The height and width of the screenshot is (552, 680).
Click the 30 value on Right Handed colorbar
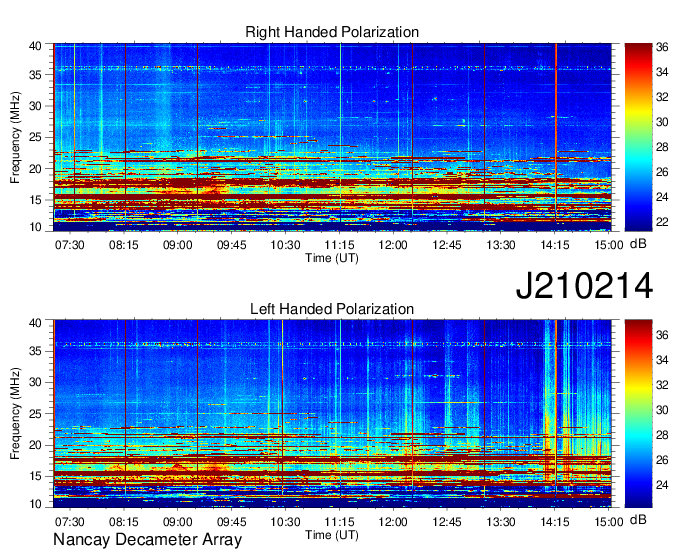tap(662, 122)
